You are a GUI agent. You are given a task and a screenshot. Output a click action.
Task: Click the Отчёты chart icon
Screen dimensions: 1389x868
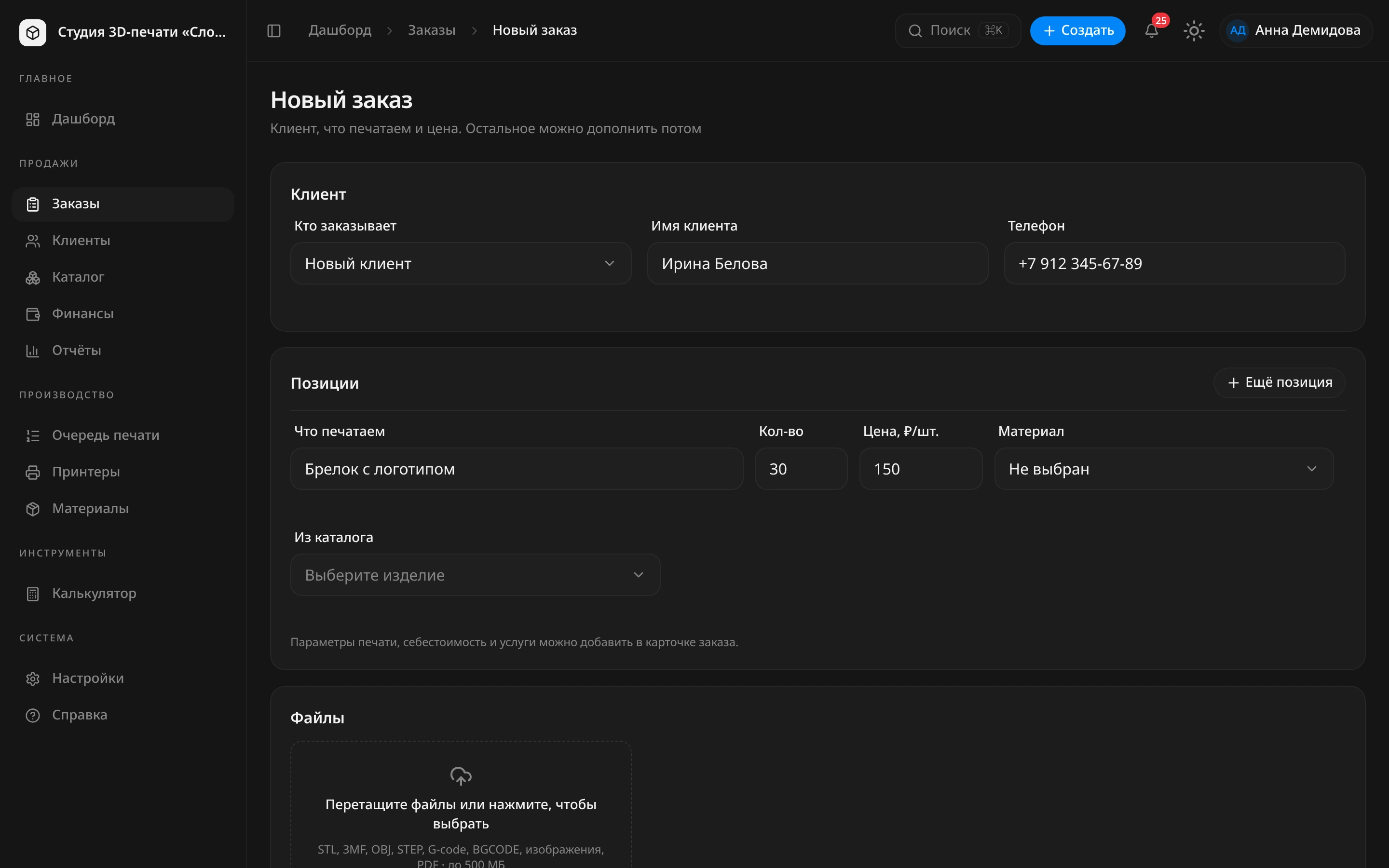coord(33,351)
